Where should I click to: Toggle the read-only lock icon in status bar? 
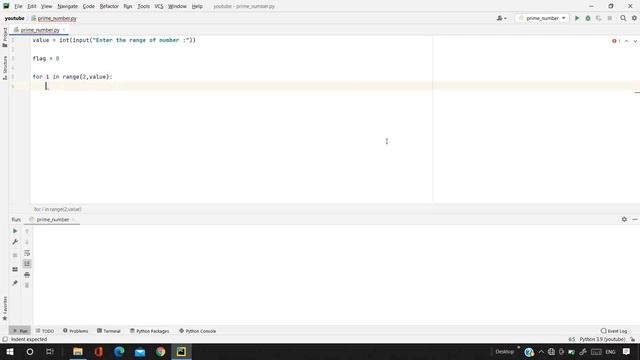pos(633,340)
